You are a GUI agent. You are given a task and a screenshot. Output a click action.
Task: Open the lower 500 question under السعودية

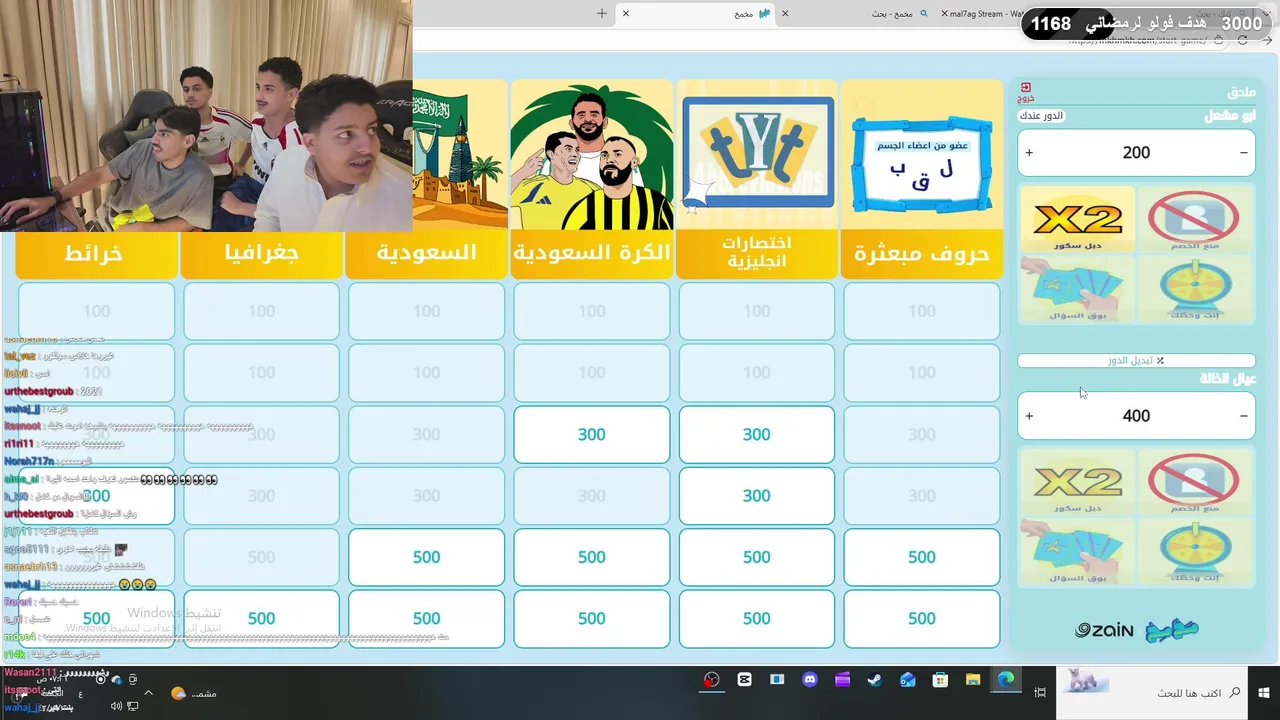tap(427, 619)
